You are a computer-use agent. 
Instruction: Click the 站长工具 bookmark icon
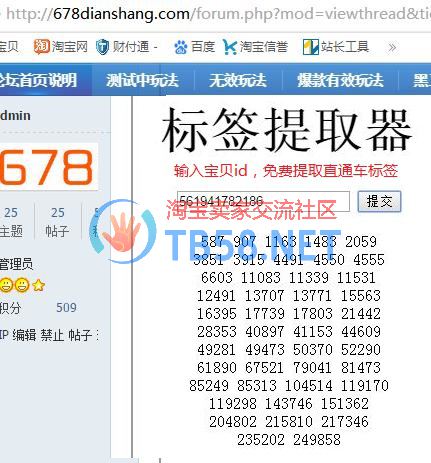(311, 47)
